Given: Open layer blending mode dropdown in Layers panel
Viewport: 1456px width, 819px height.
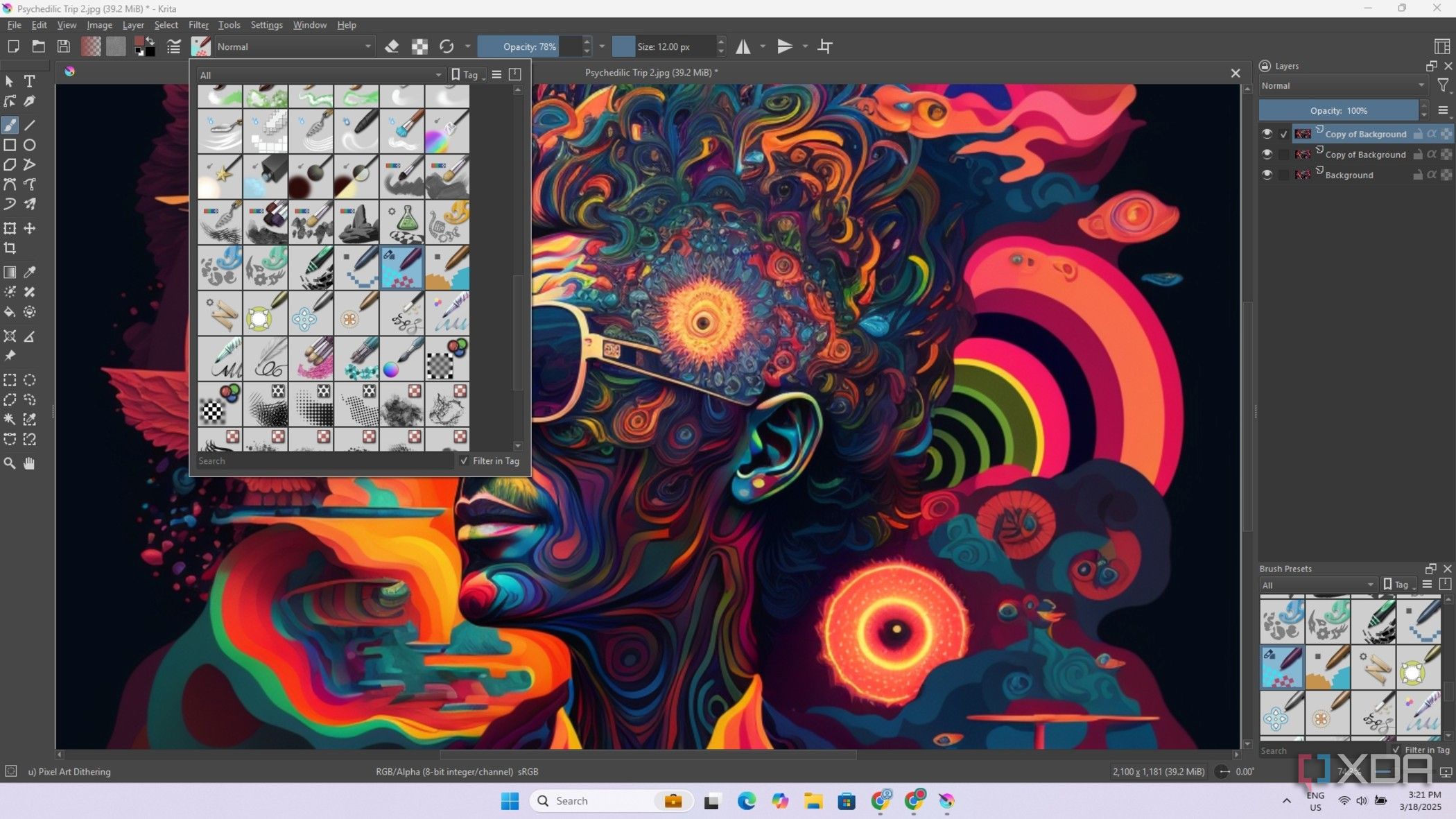Looking at the screenshot, I should pos(1342,85).
